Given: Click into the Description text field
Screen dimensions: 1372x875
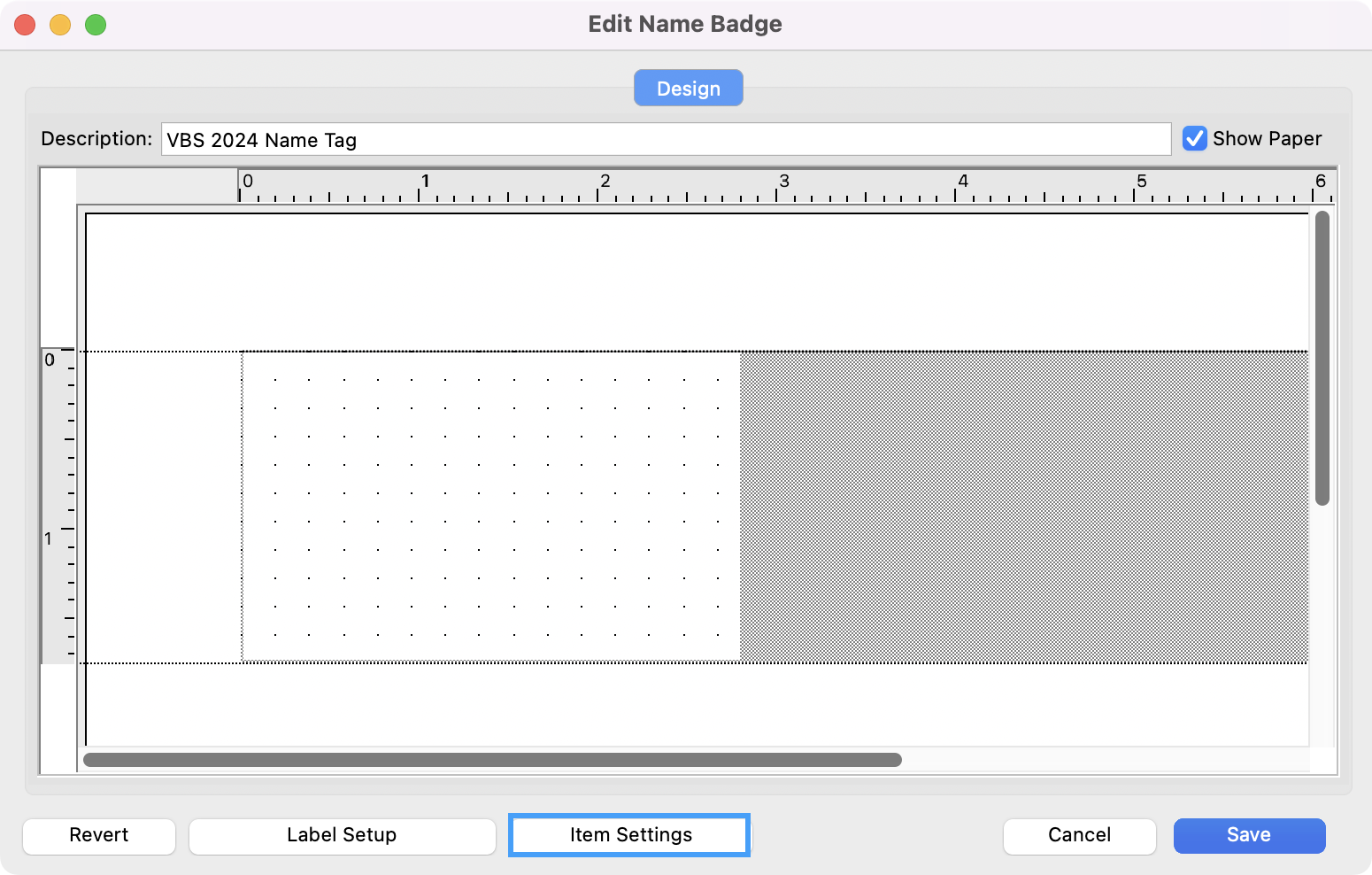Looking at the screenshot, I should [x=666, y=140].
